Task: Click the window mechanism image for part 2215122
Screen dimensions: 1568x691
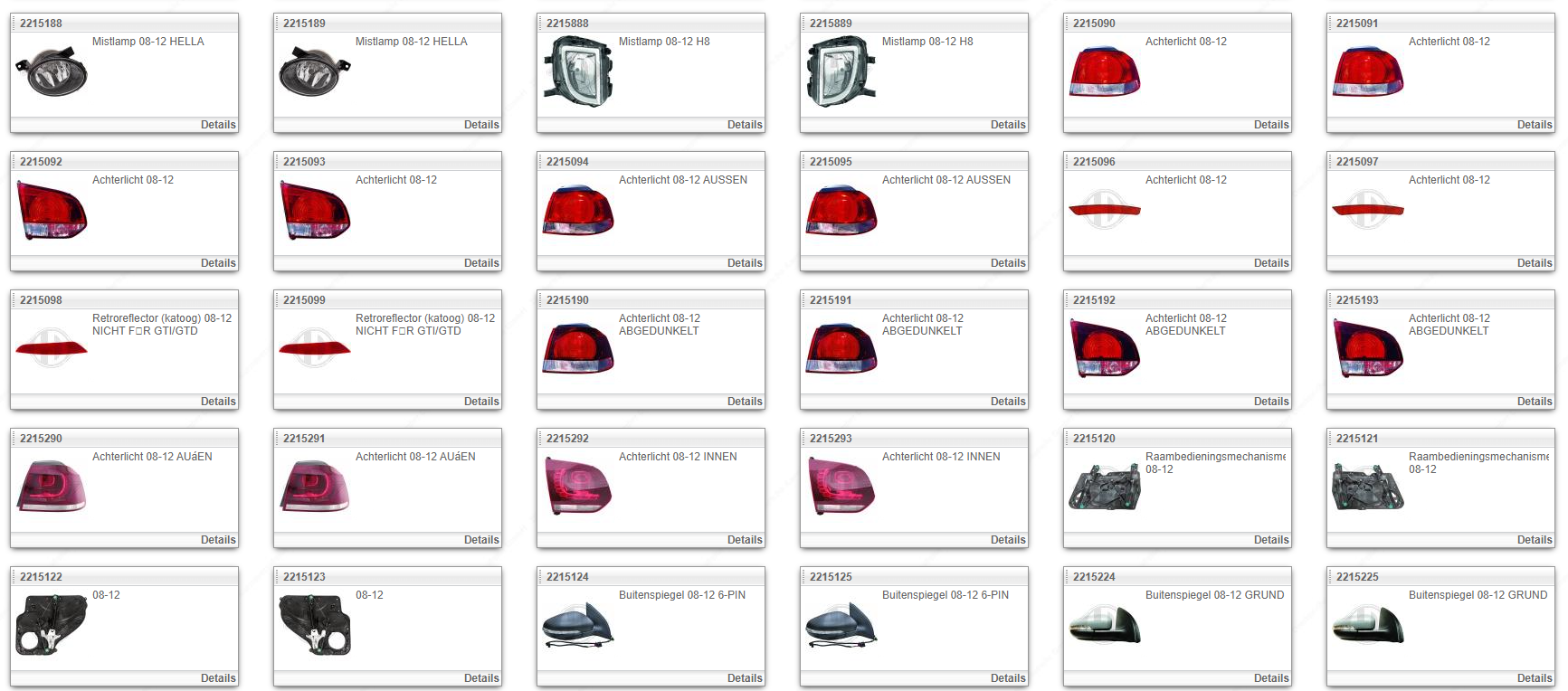Action: click(52, 625)
